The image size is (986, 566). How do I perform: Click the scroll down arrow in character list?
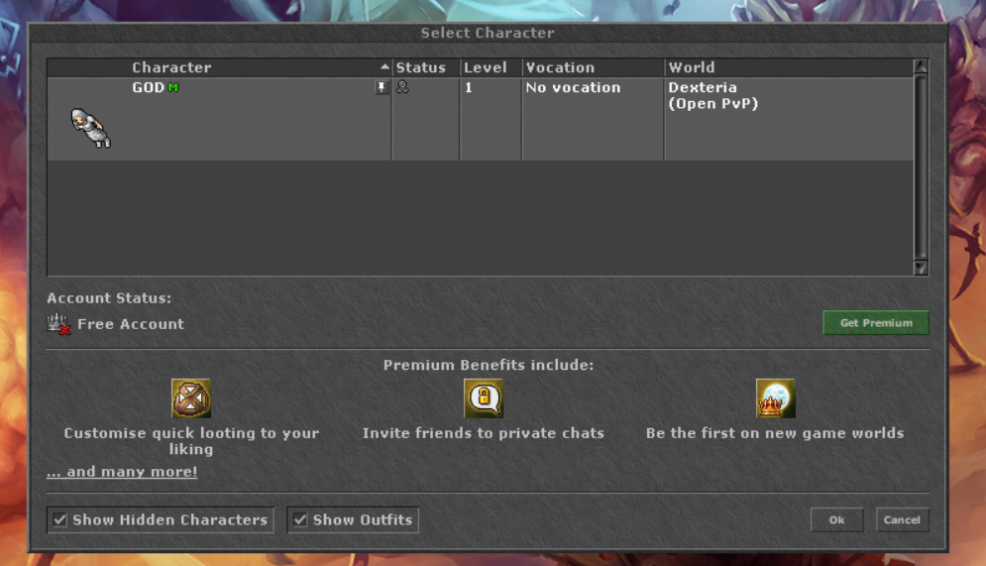920,268
